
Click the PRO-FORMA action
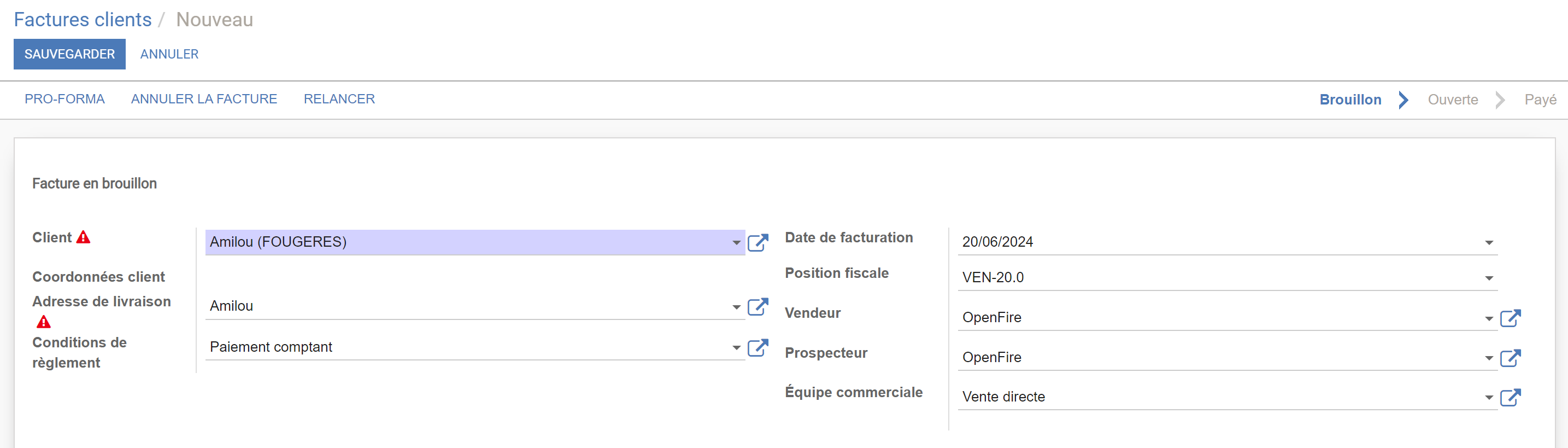tap(64, 99)
